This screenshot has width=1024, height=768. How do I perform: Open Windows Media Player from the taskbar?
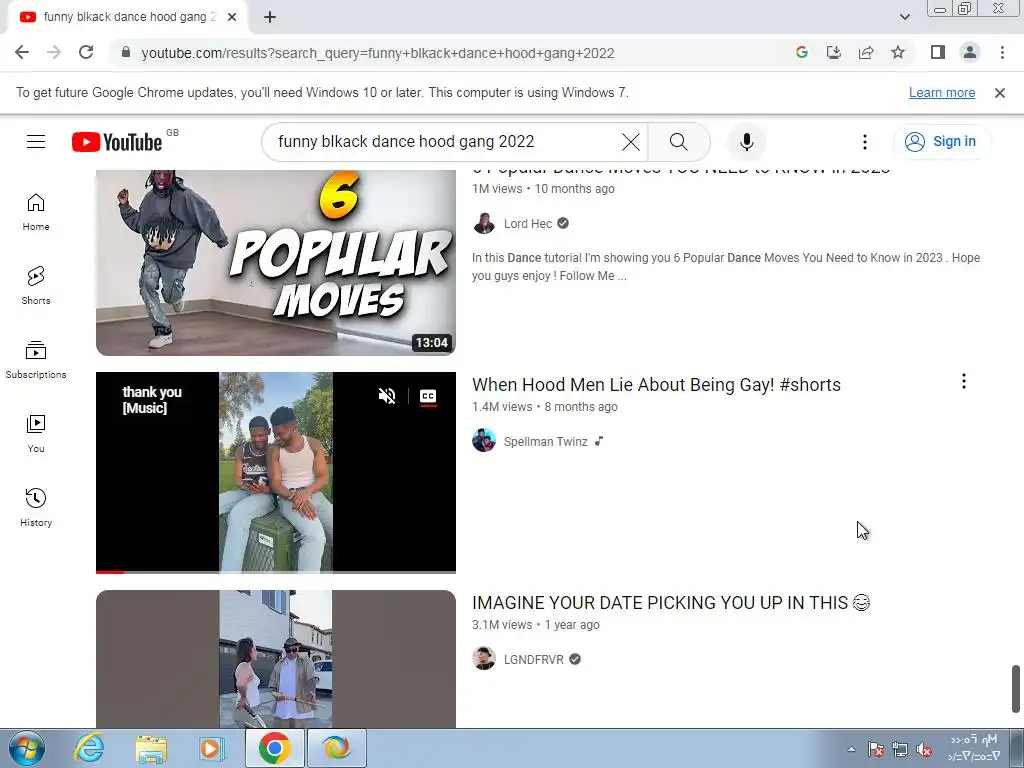pyautogui.click(x=211, y=748)
